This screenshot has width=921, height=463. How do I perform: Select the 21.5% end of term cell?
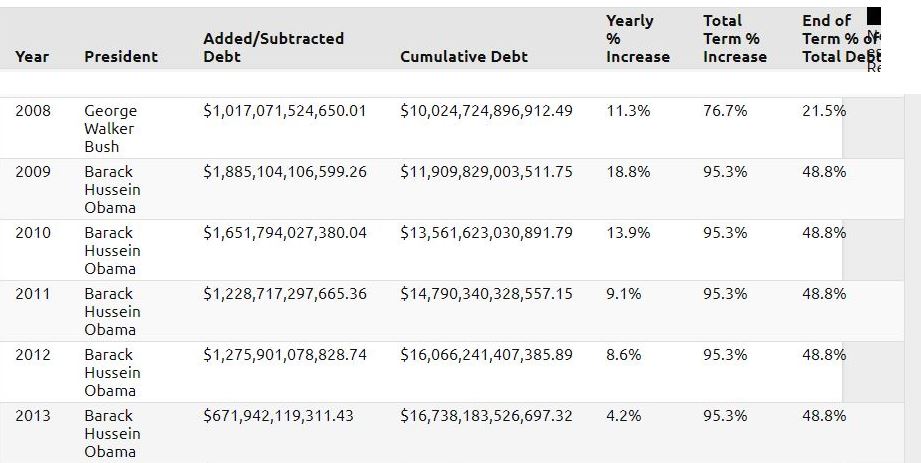tap(823, 111)
